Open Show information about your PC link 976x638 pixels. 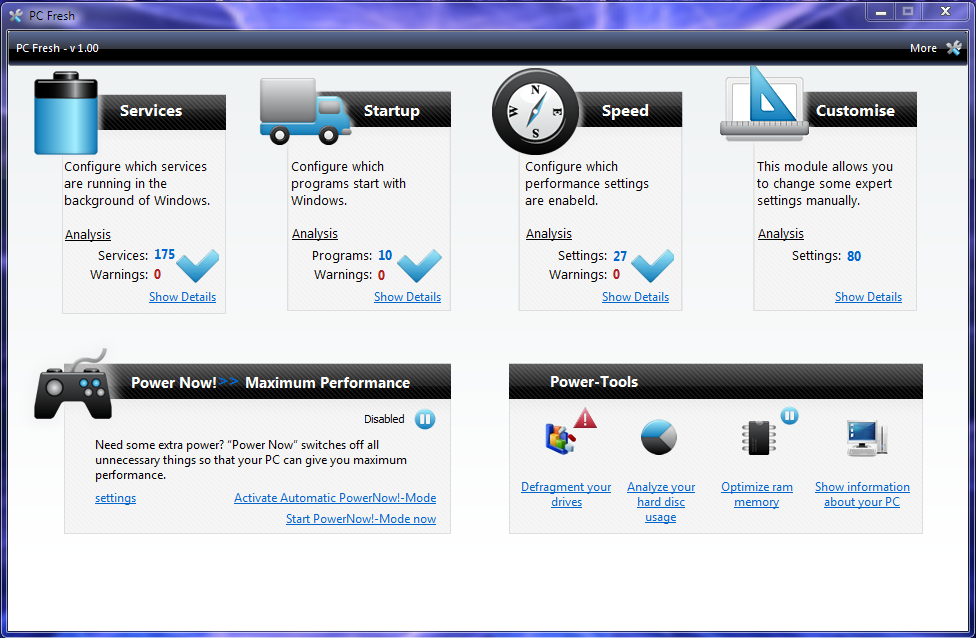coord(862,494)
